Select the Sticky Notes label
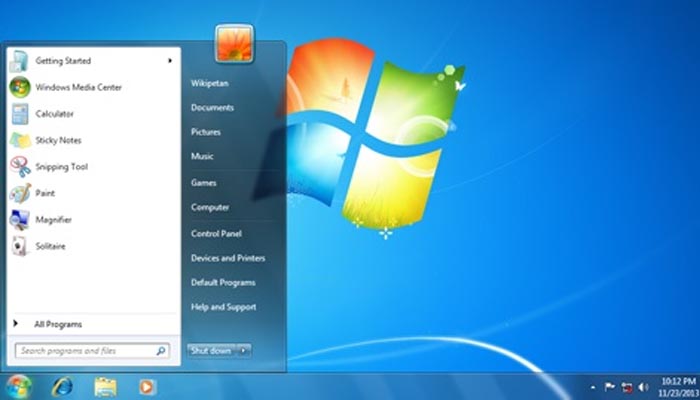The height and width of the screenshot is (400, 700). (58, 141)
